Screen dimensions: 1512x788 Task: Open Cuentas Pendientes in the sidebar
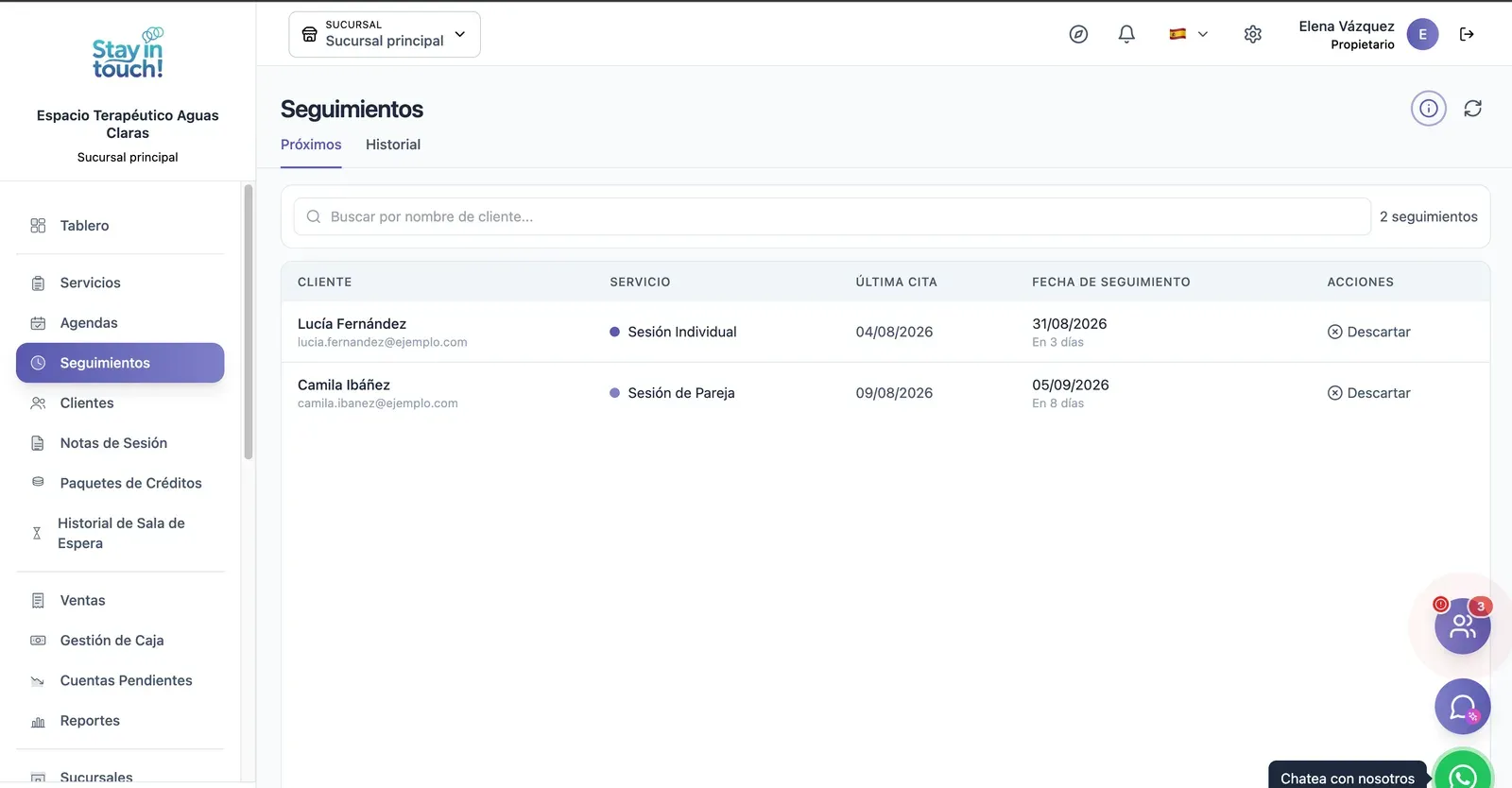tap(120, 680)
